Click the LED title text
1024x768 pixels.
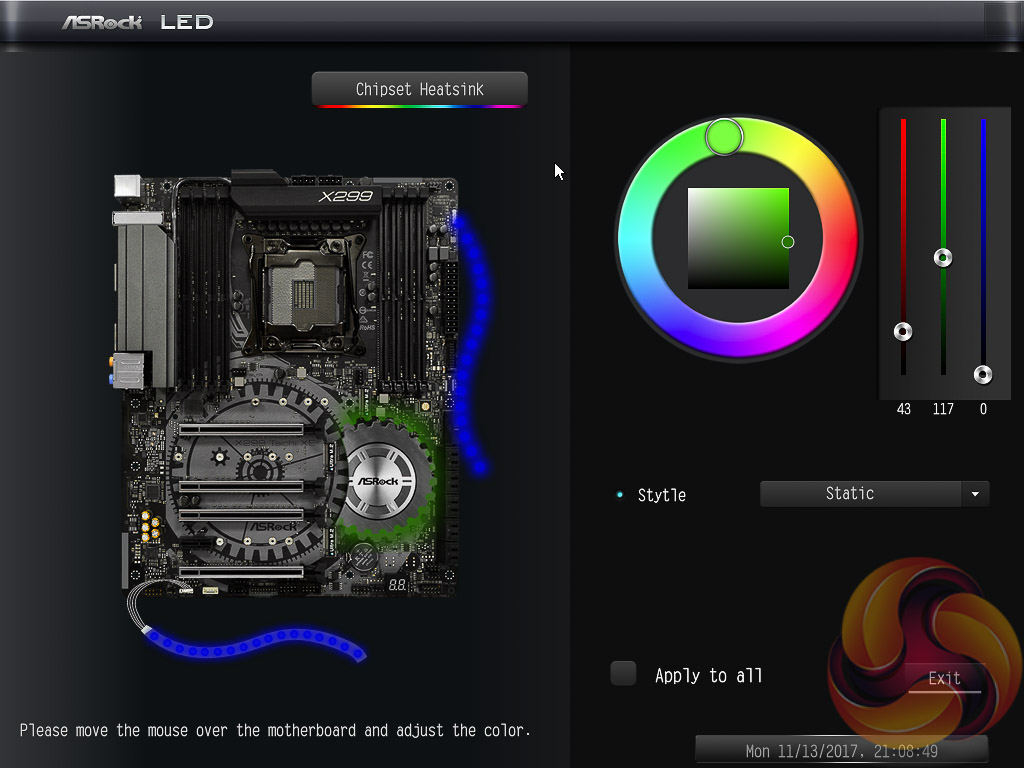(x=187, y=23)
